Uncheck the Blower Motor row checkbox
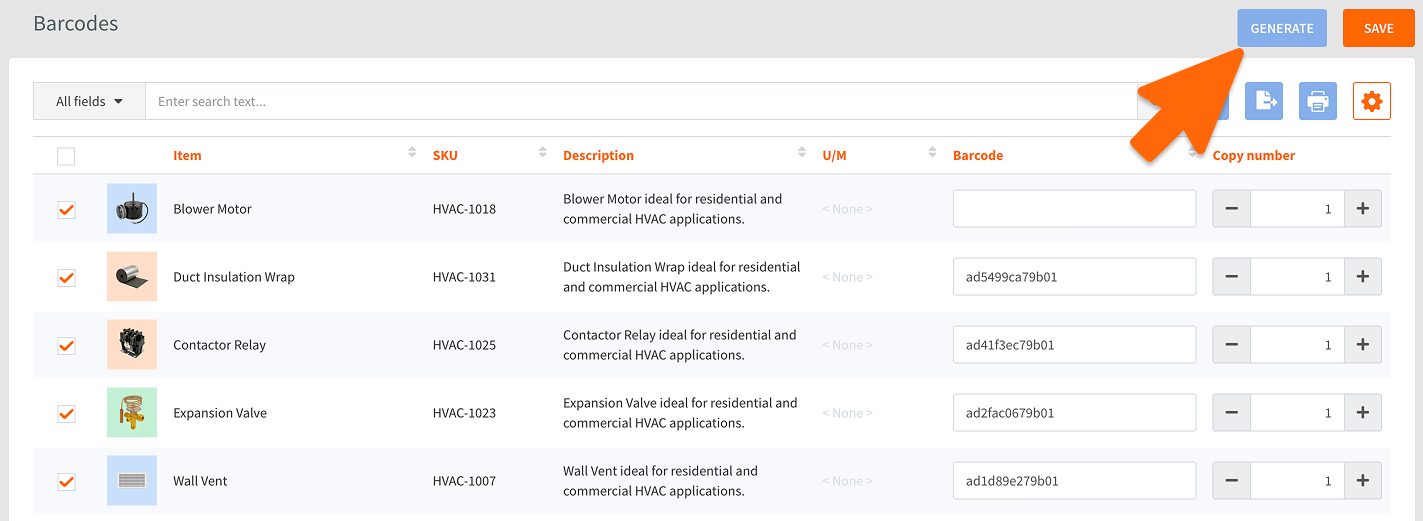 66,209
